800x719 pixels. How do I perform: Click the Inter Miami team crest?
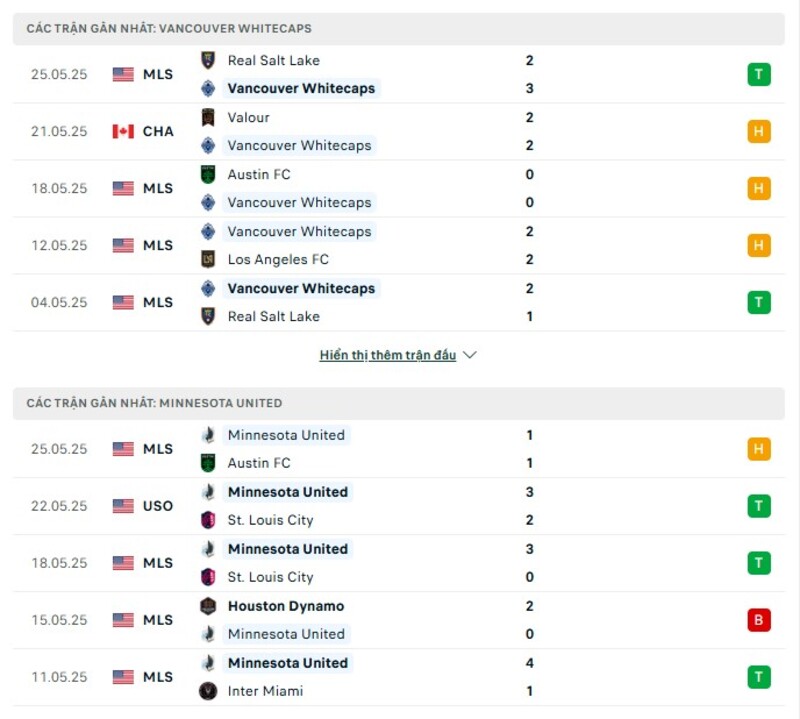click(208, 691)
